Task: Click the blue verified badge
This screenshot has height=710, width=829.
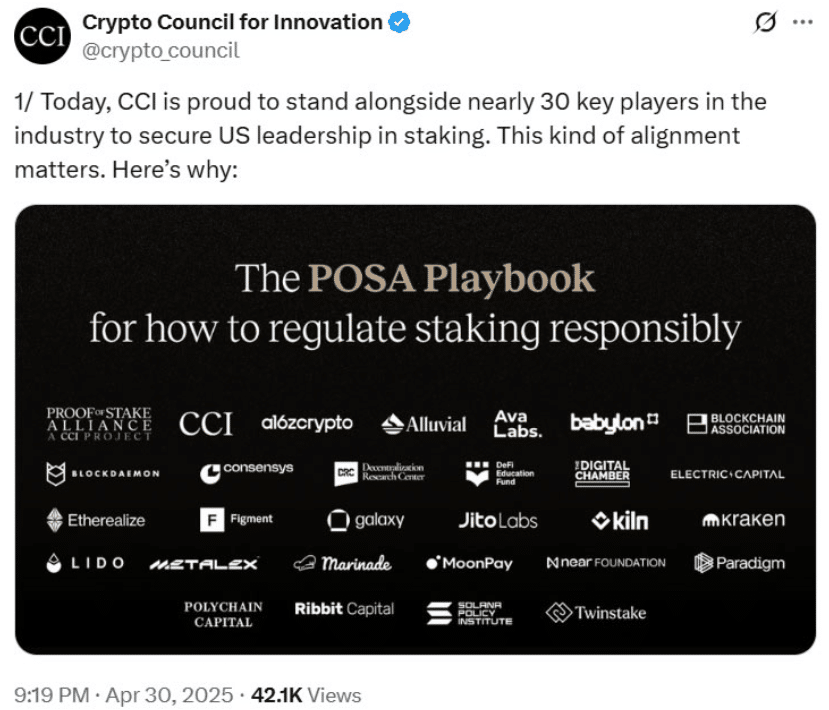Action: (x=399, y=22)
